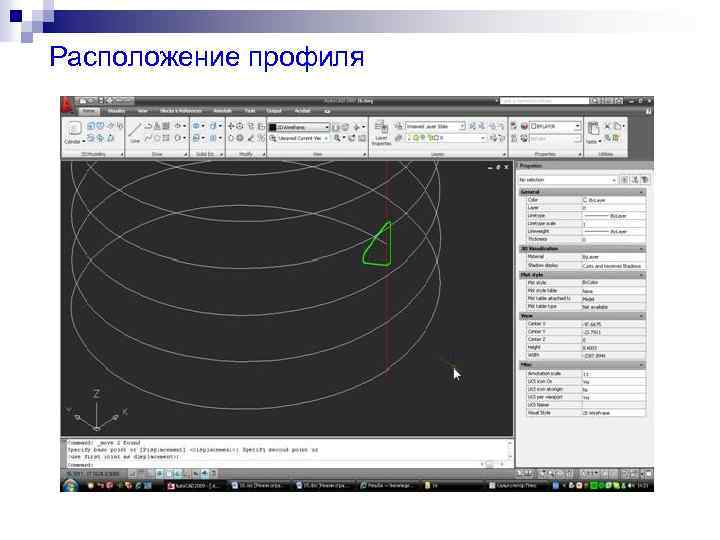Click the Linetype ByLayer property value
This screenshot has width=720, height=540.
click(613, 216)
